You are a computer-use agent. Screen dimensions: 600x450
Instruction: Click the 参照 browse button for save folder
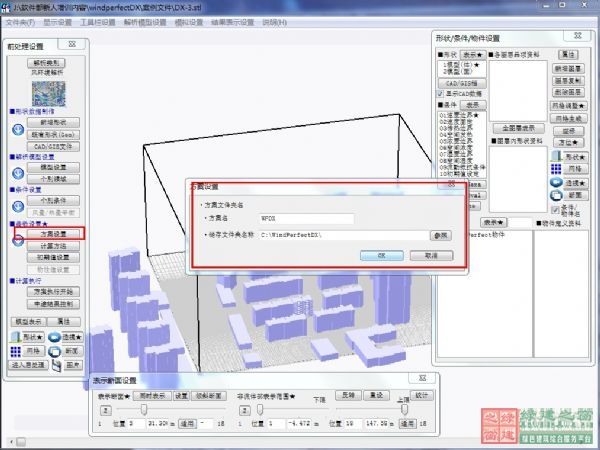coord(441,235)
